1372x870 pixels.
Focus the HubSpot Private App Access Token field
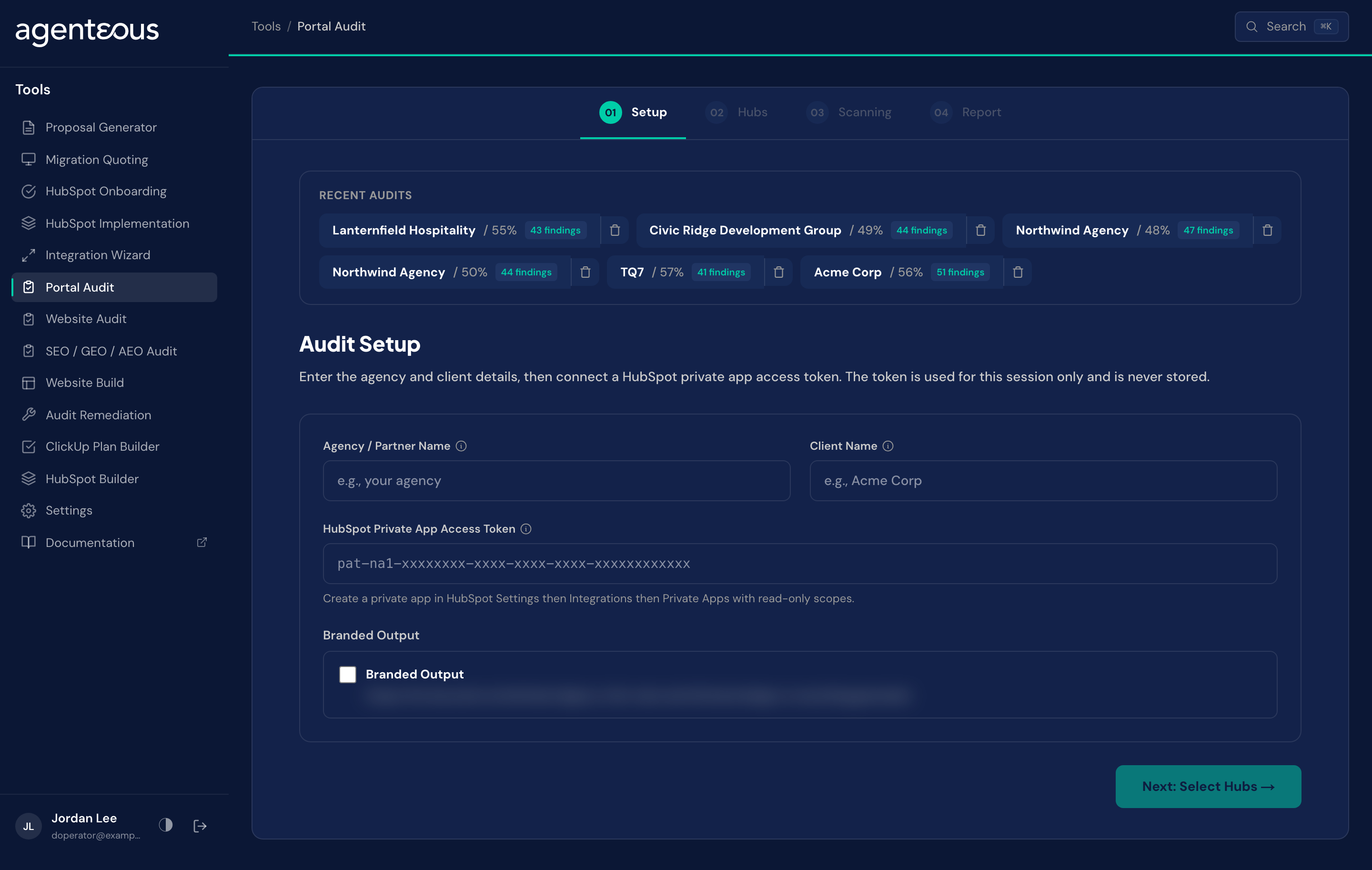[800, 564]
